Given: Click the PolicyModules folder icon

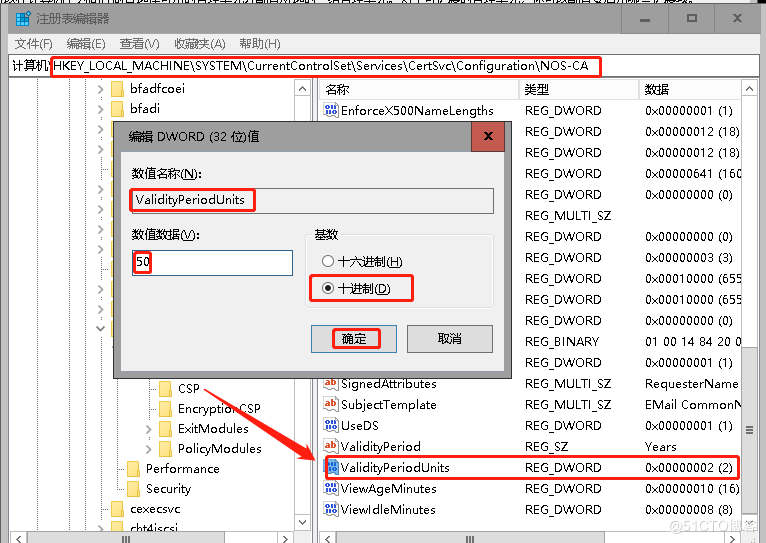Looking at the screenshot, I should coord(166,449).
